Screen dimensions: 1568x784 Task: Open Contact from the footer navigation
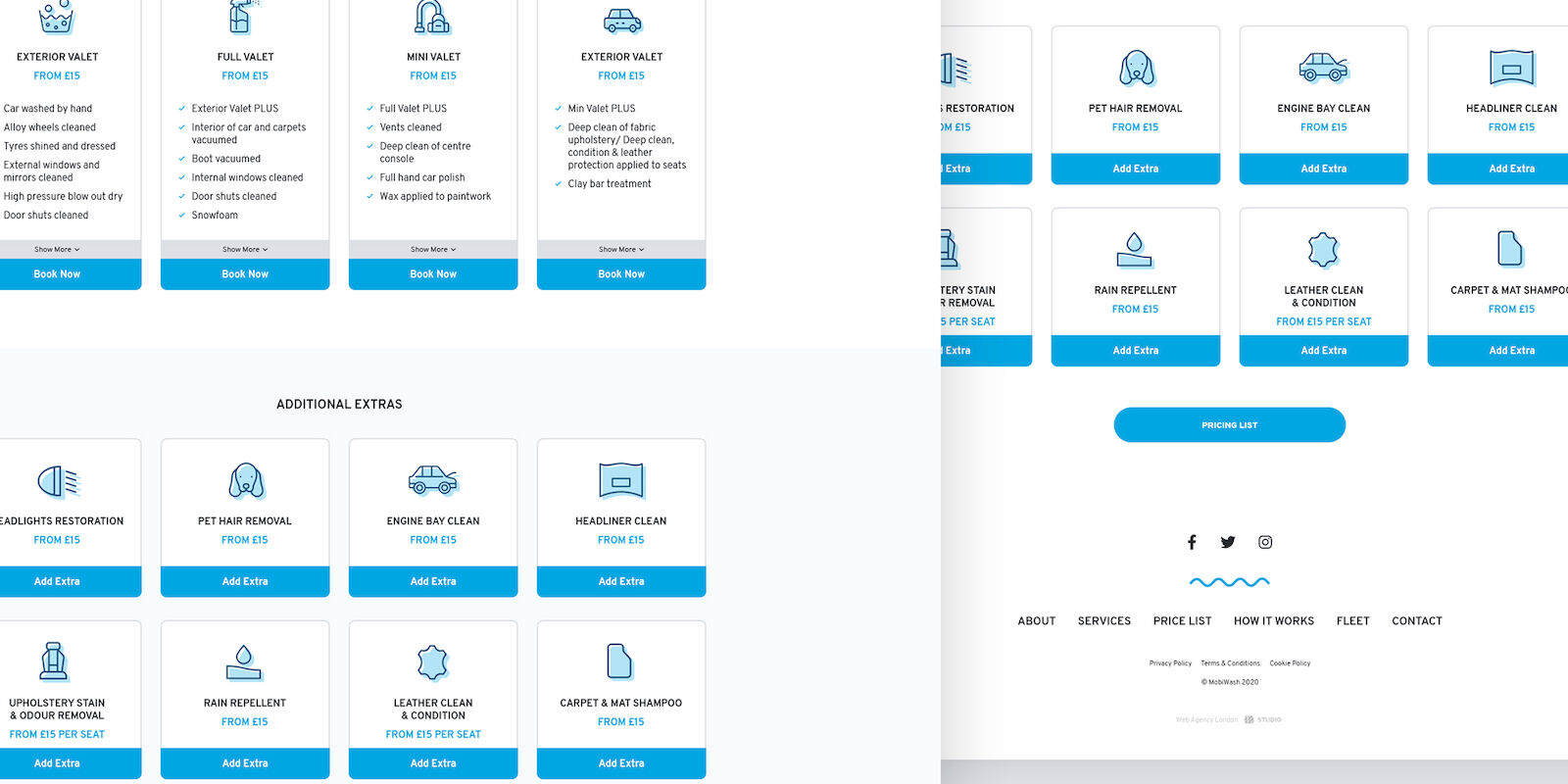point(1416,621)
